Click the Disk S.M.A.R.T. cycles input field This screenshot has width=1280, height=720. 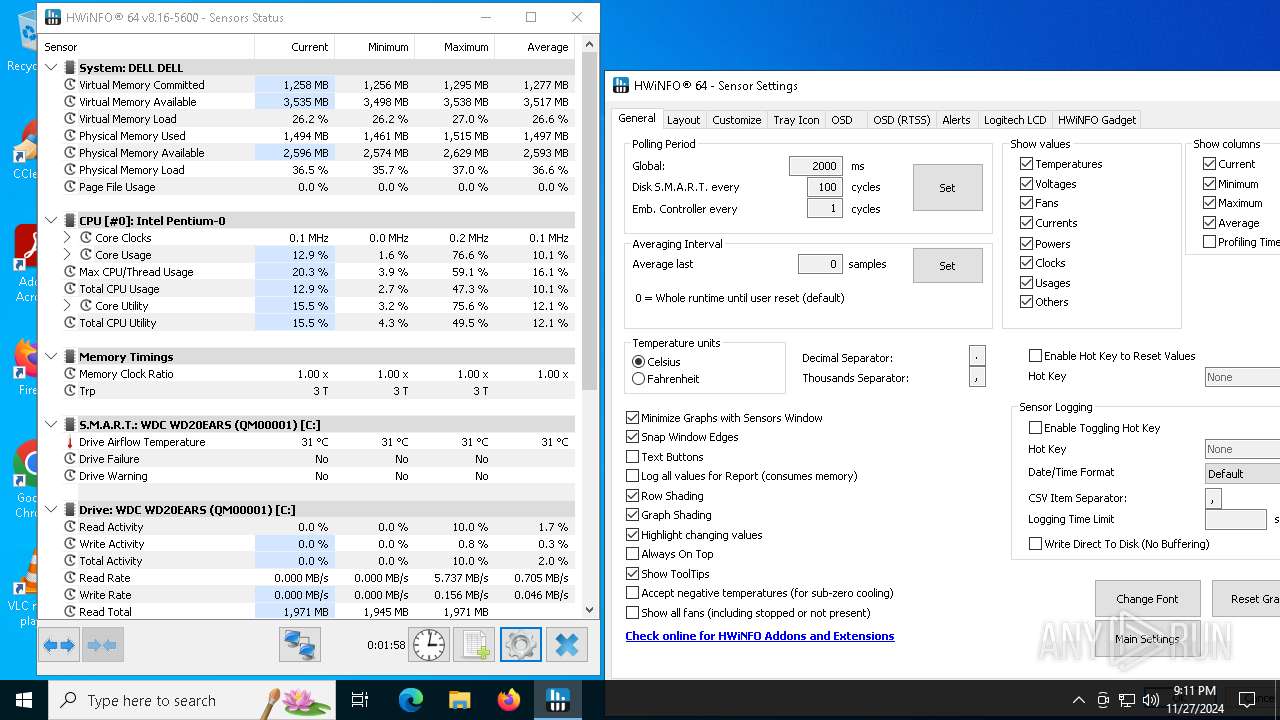824,187
